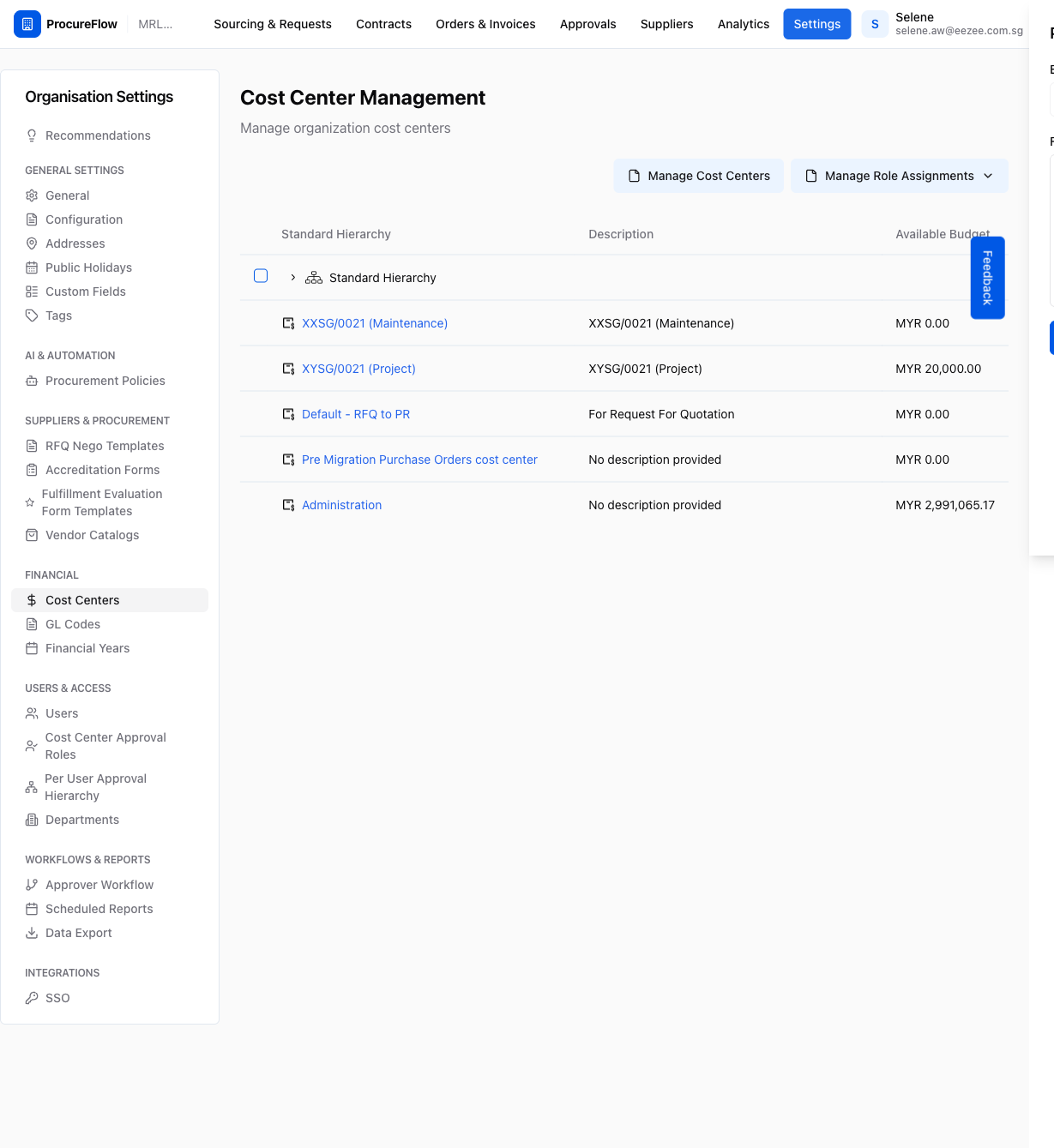Screen dimensions: 1054x1148
Task: Click the Manage Cost Centers button
Action: [698, 176]
